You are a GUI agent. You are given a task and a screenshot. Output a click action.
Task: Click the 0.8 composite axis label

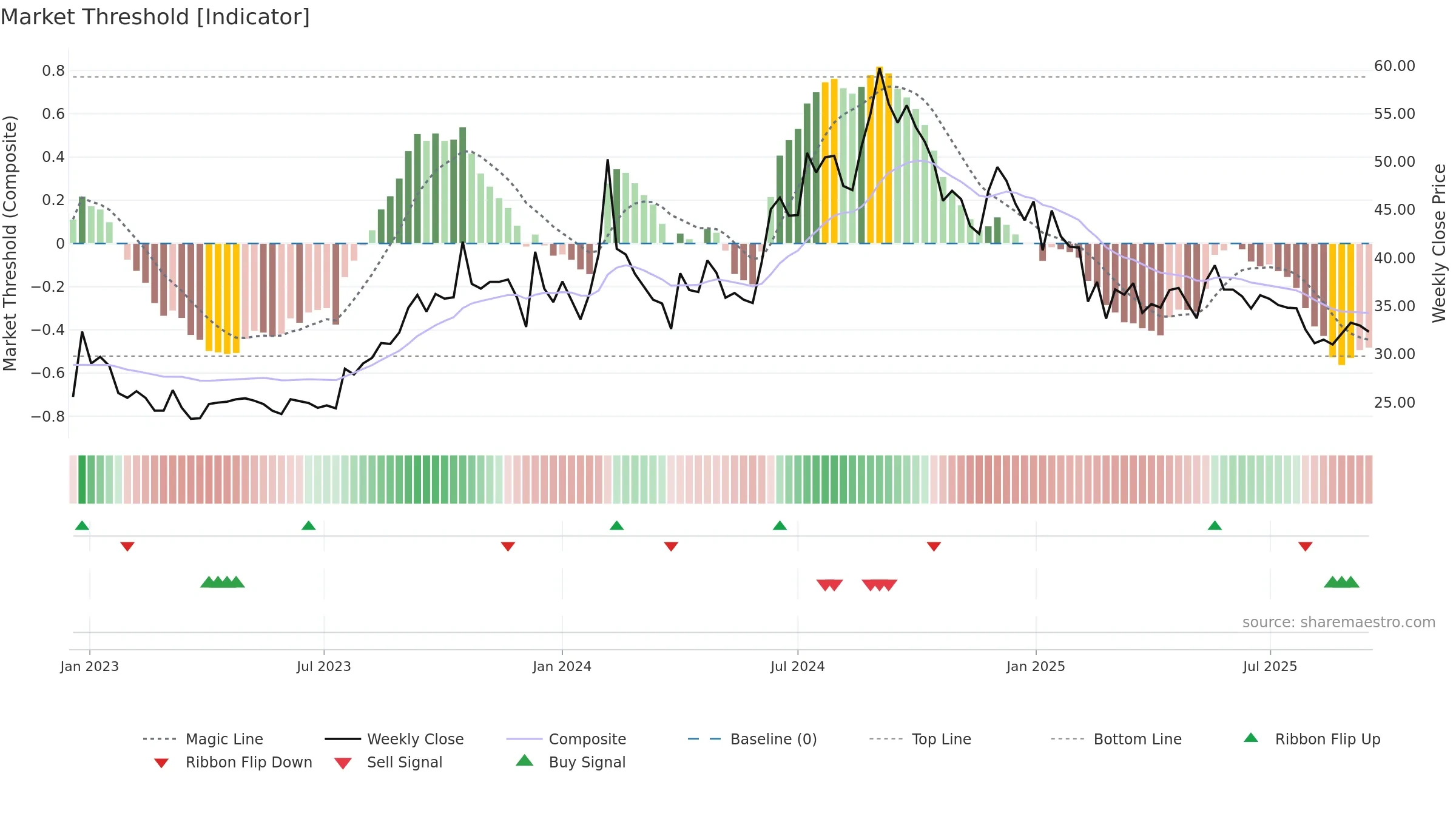53,71
